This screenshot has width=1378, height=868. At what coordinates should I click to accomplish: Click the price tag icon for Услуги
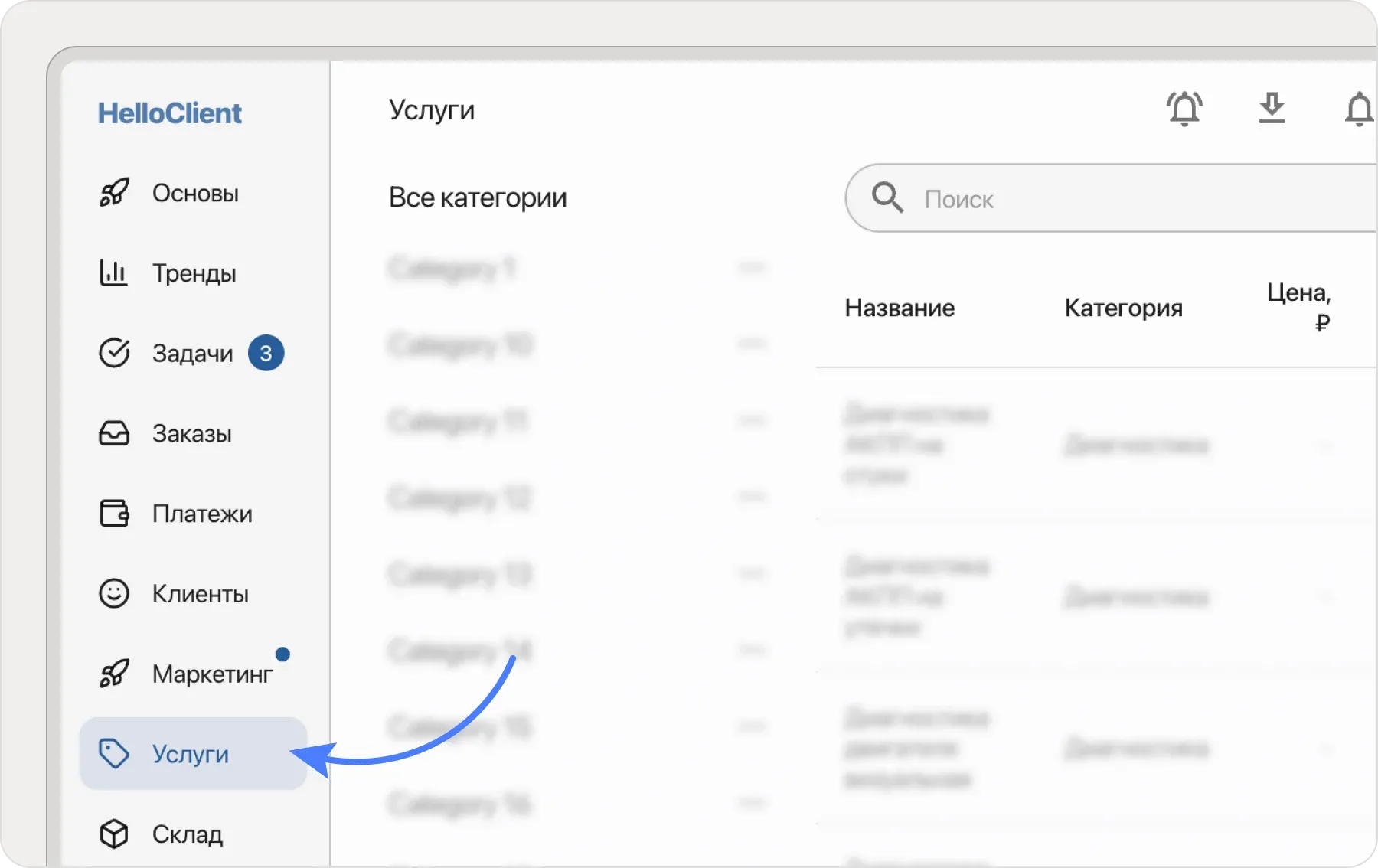(x=115, y=754)
